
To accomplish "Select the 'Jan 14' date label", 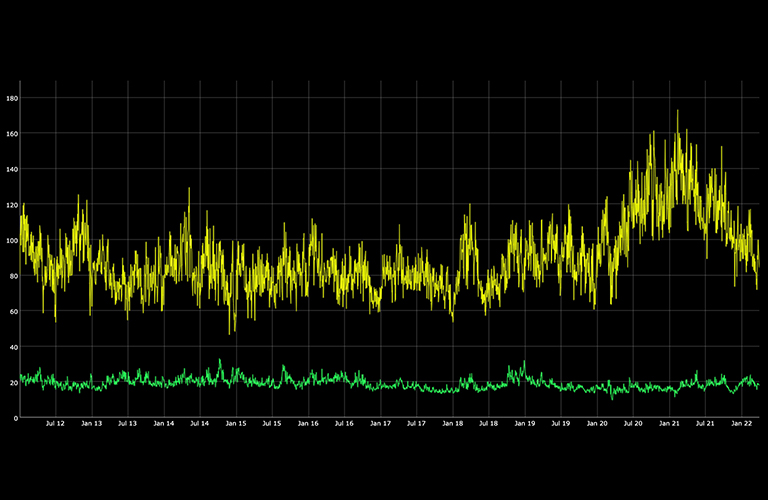I will pyautogui.click(x=163, y=424).
